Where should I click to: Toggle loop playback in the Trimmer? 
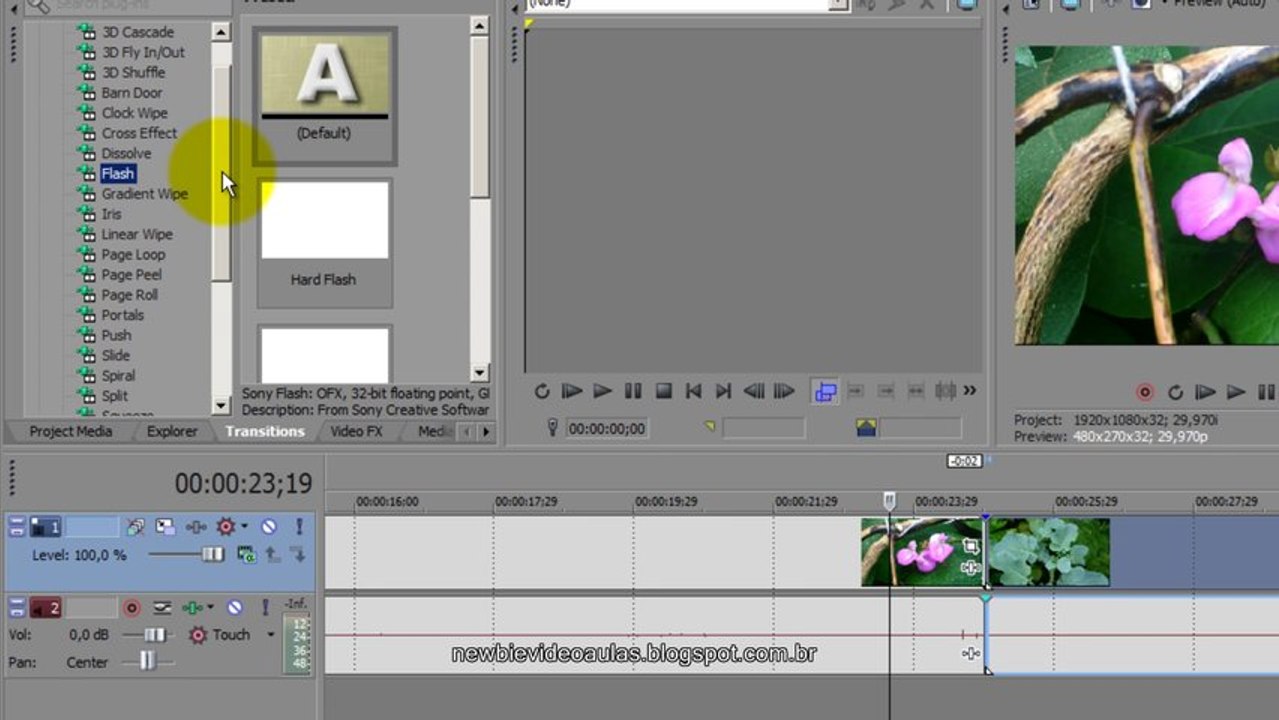[x=542, y=391]
